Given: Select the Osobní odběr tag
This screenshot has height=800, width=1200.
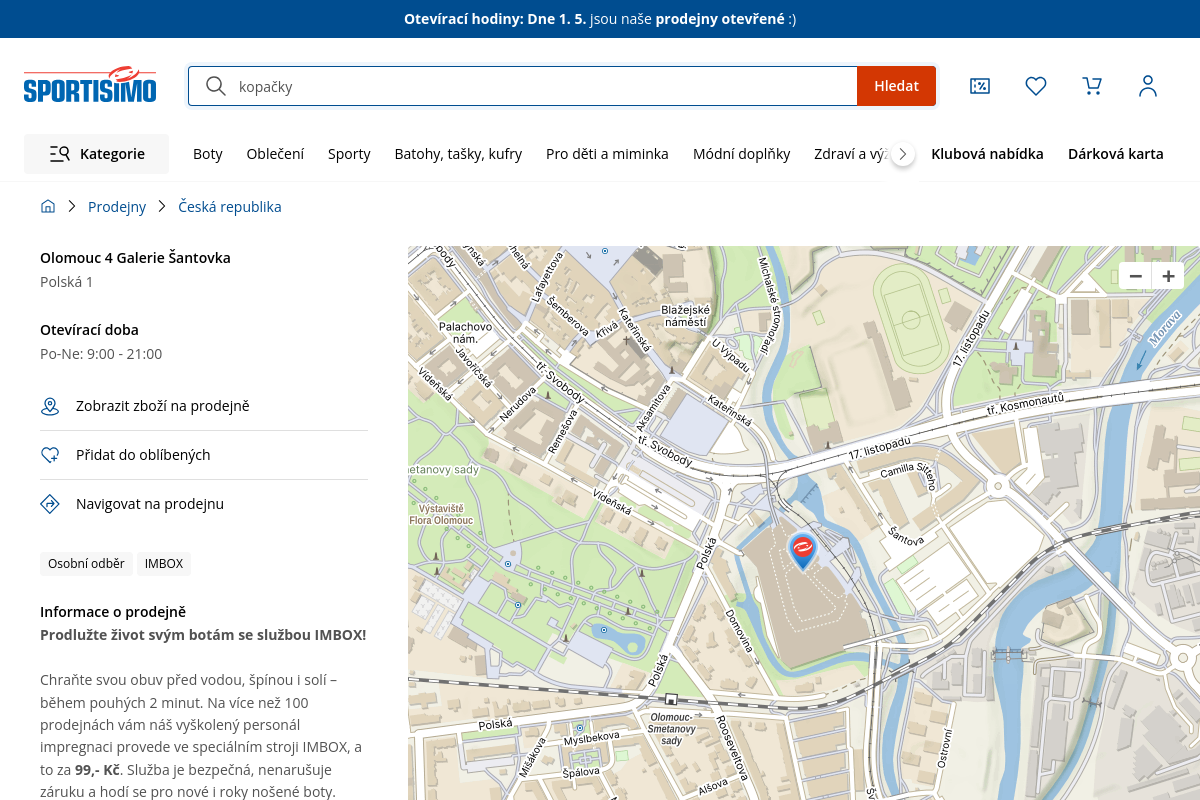Looking at the screenshot, I should (86, 564).
